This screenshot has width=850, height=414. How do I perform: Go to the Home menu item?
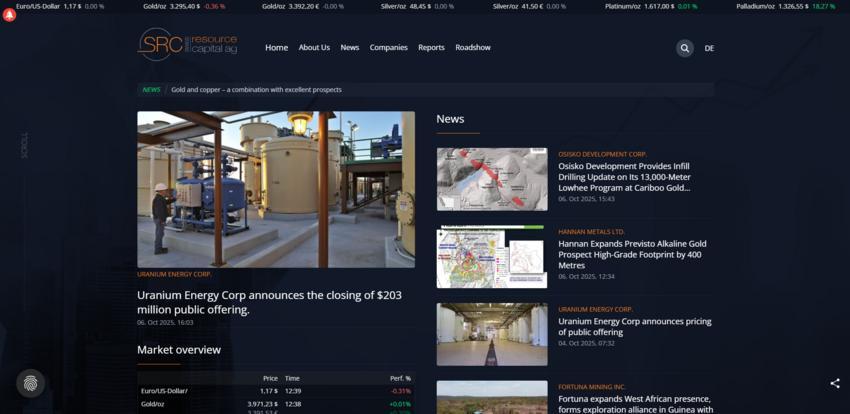[276, 48]
